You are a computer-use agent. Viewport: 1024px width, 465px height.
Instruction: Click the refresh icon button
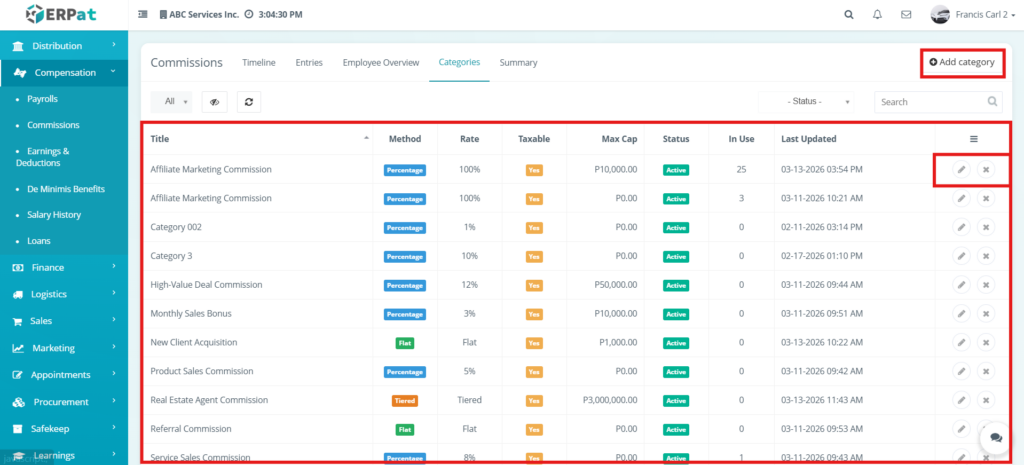point(246,101)
